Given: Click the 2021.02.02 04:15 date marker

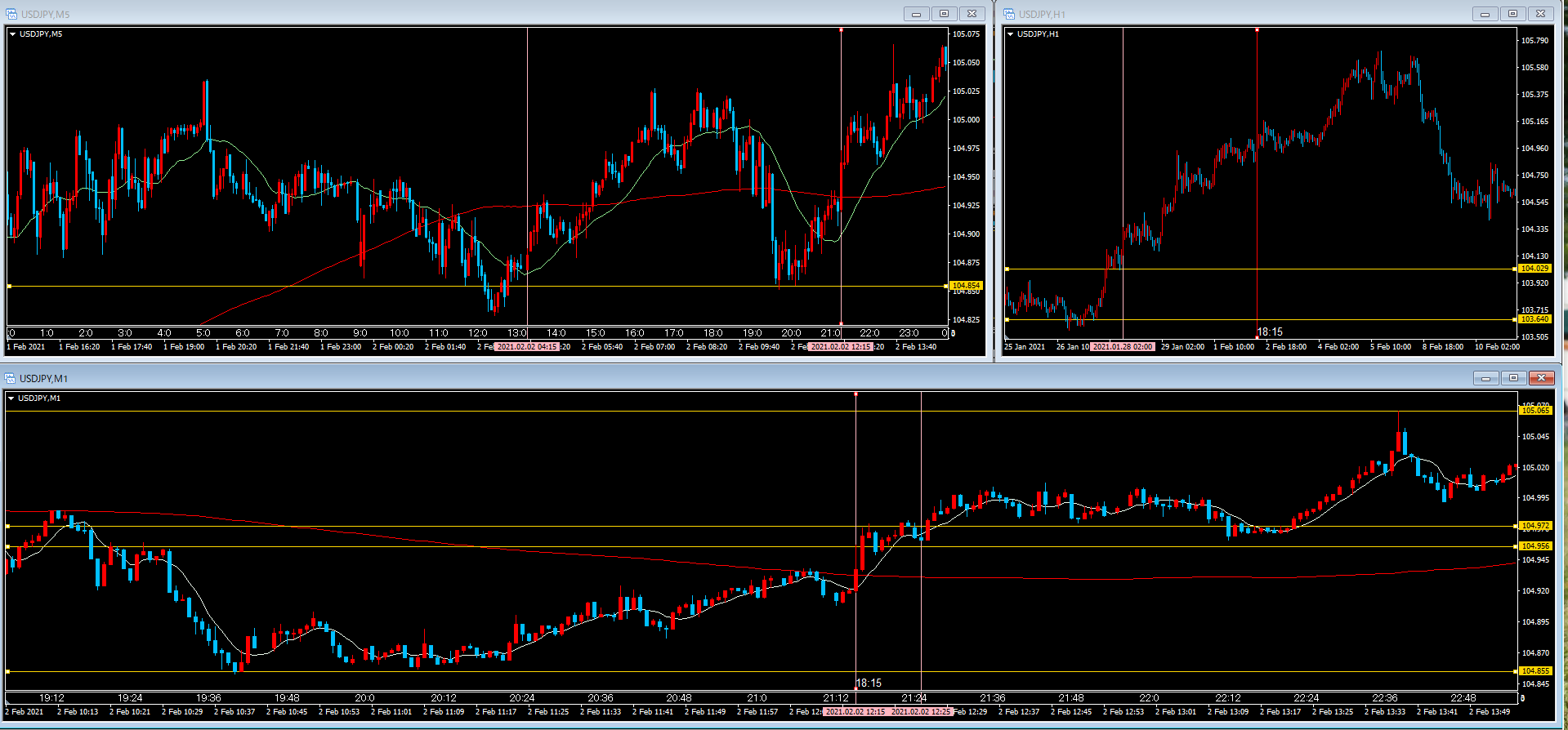Looking at the screenshot, I should coord(527,347).
